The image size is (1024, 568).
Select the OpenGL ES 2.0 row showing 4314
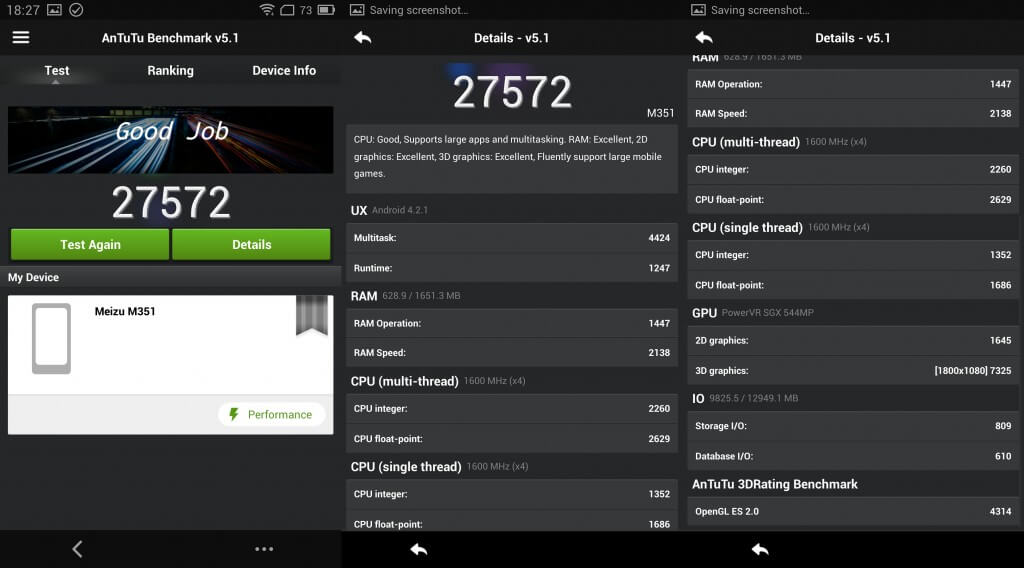(853, 511)
